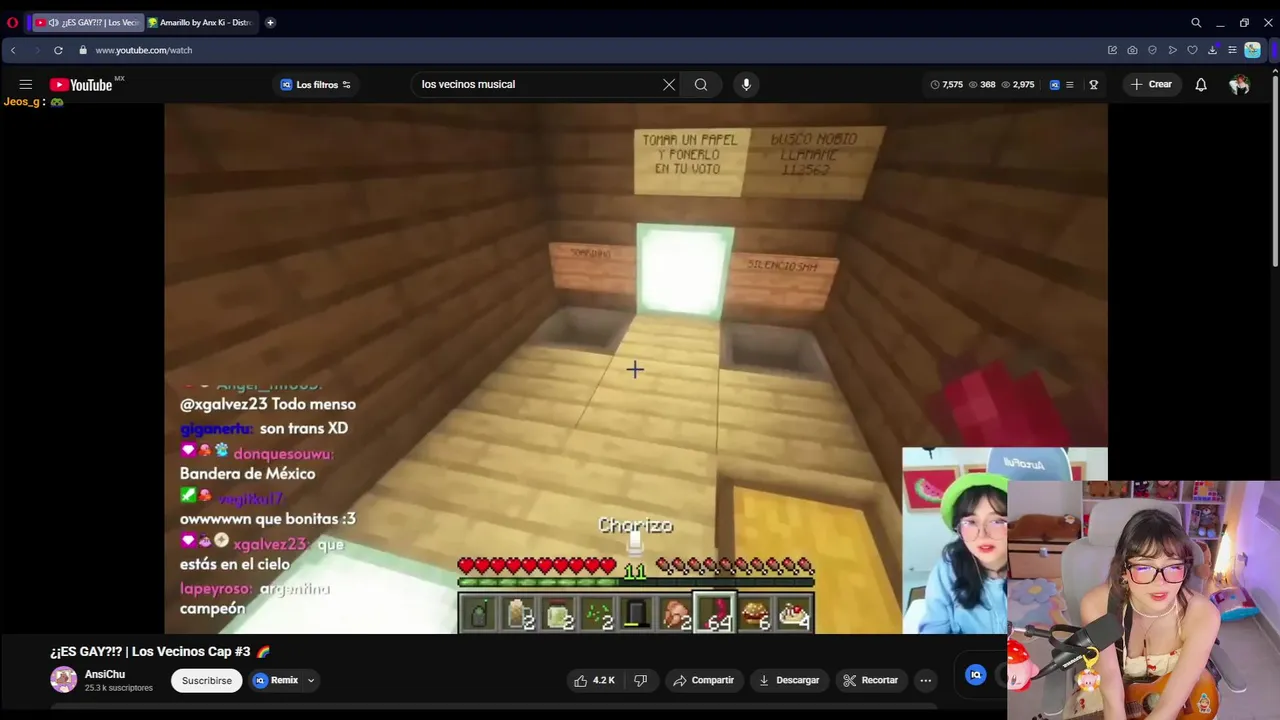
Task: Dislike the video
Action: 641,680
